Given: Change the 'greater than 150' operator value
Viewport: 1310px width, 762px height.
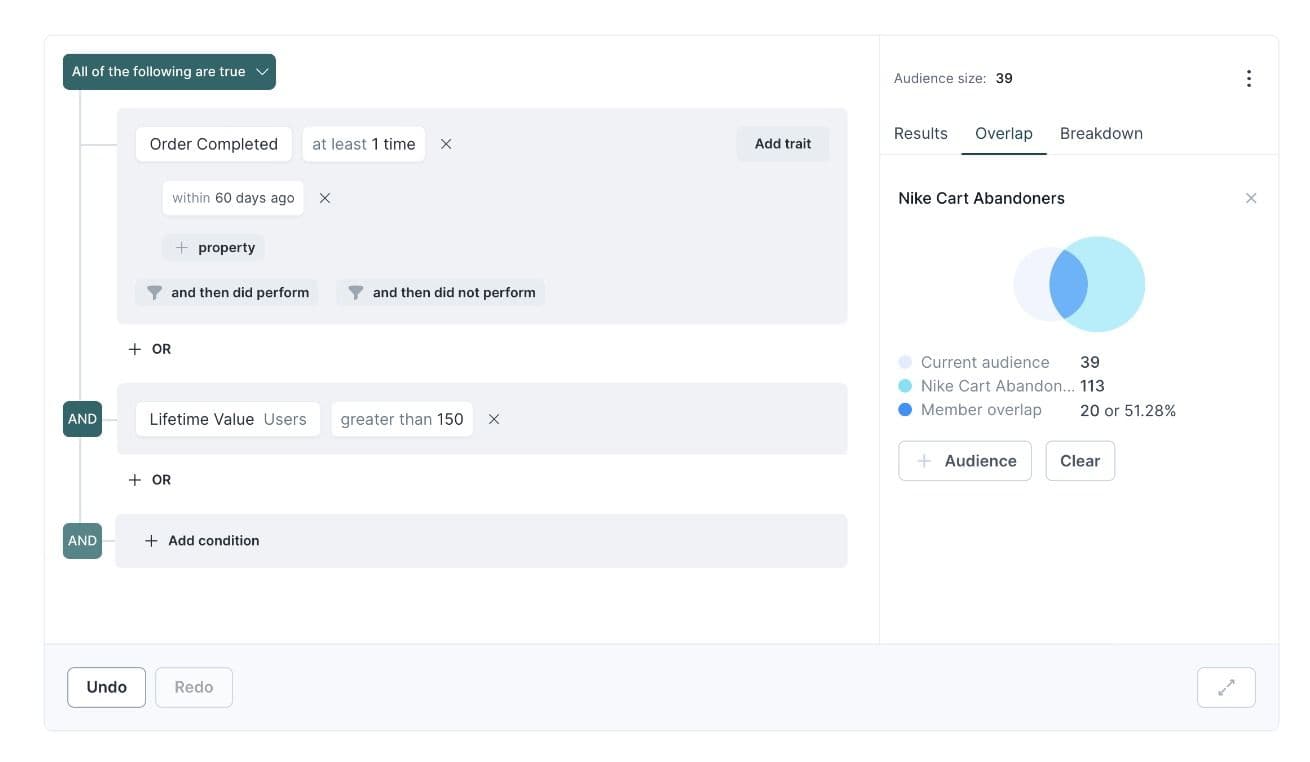Looking at the screenshot, I should [x=402, y=419].
